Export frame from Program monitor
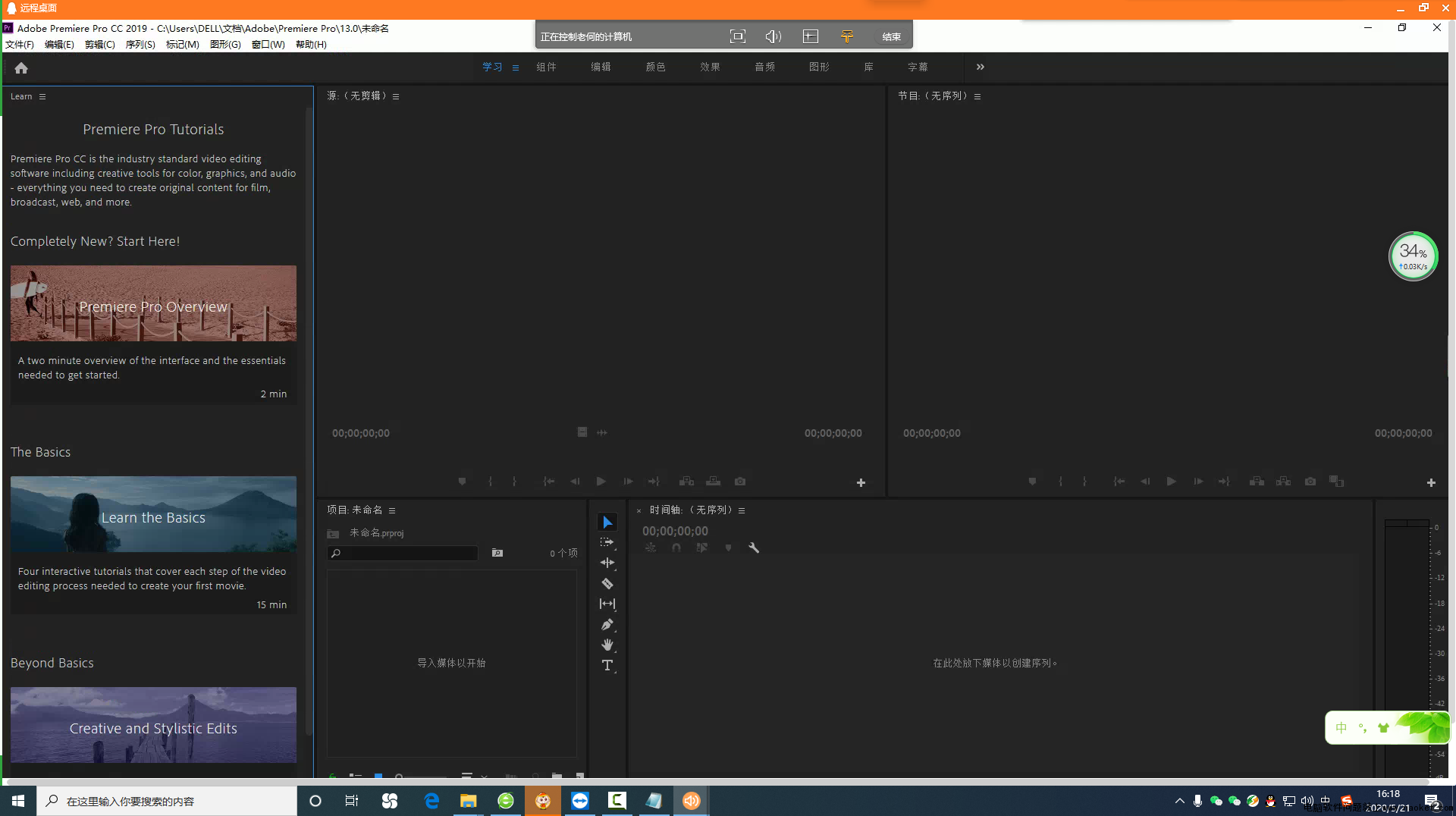1456x816 pixels. tap(1310, 482)
